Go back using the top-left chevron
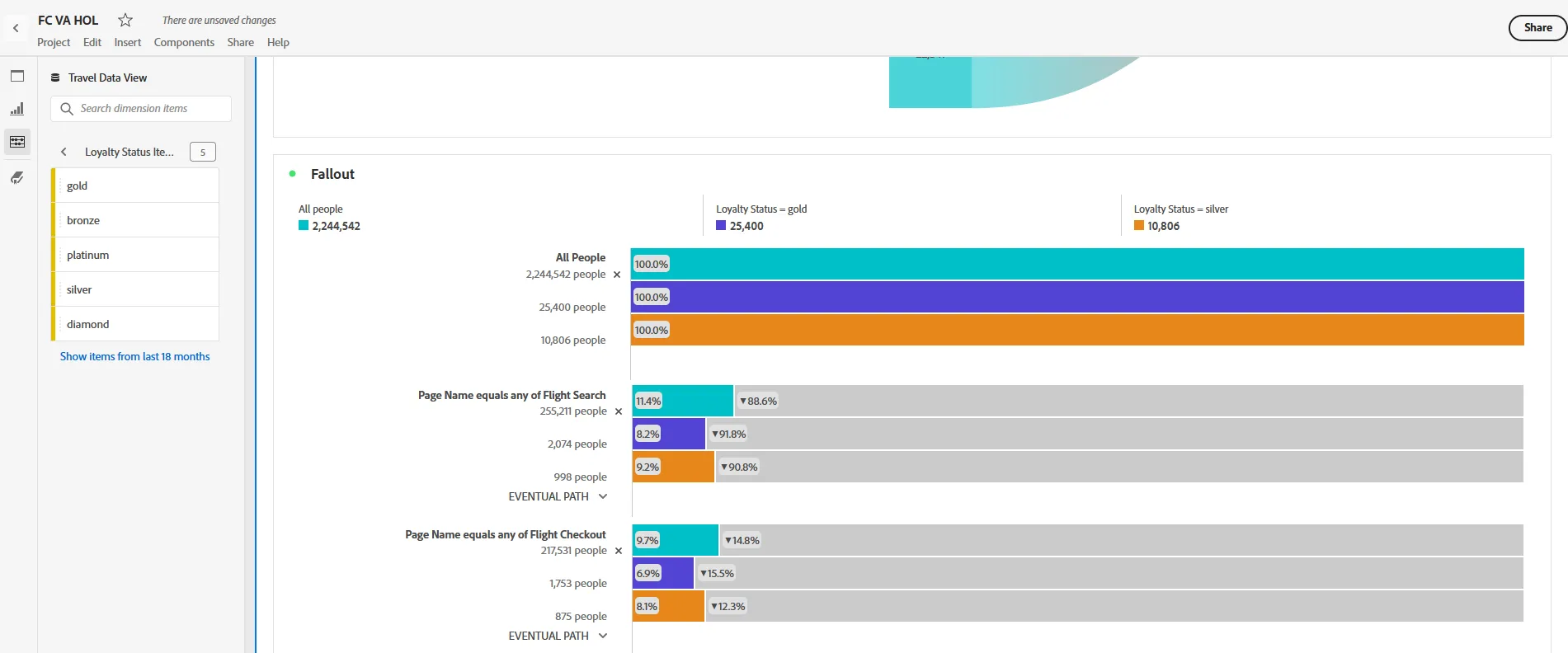The width and height of the screenshot is (1568, 653). [16, 28]
